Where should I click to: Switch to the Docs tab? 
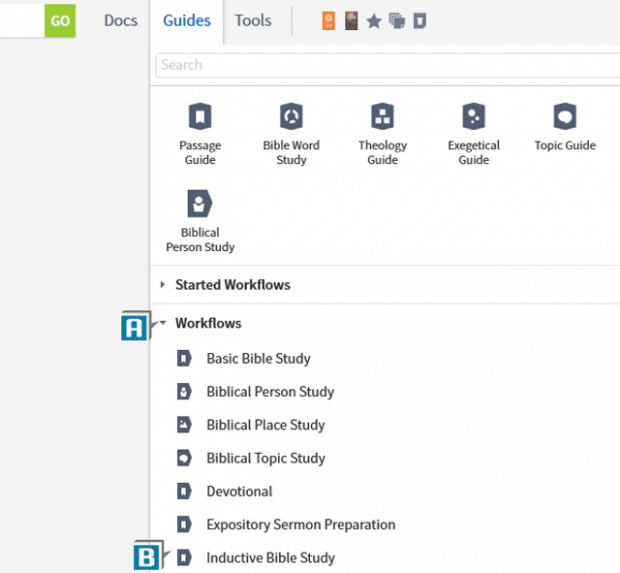[x=121, y=20]
